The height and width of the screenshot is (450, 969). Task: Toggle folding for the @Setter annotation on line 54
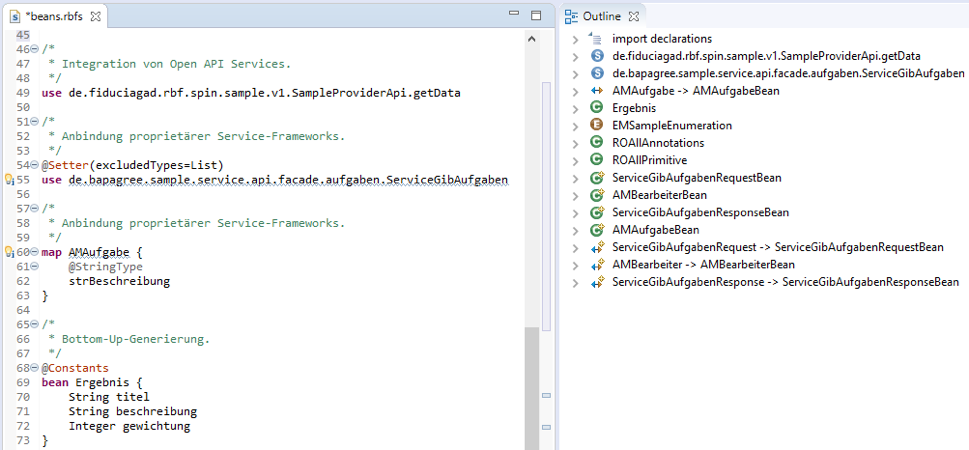click(35, 165)
